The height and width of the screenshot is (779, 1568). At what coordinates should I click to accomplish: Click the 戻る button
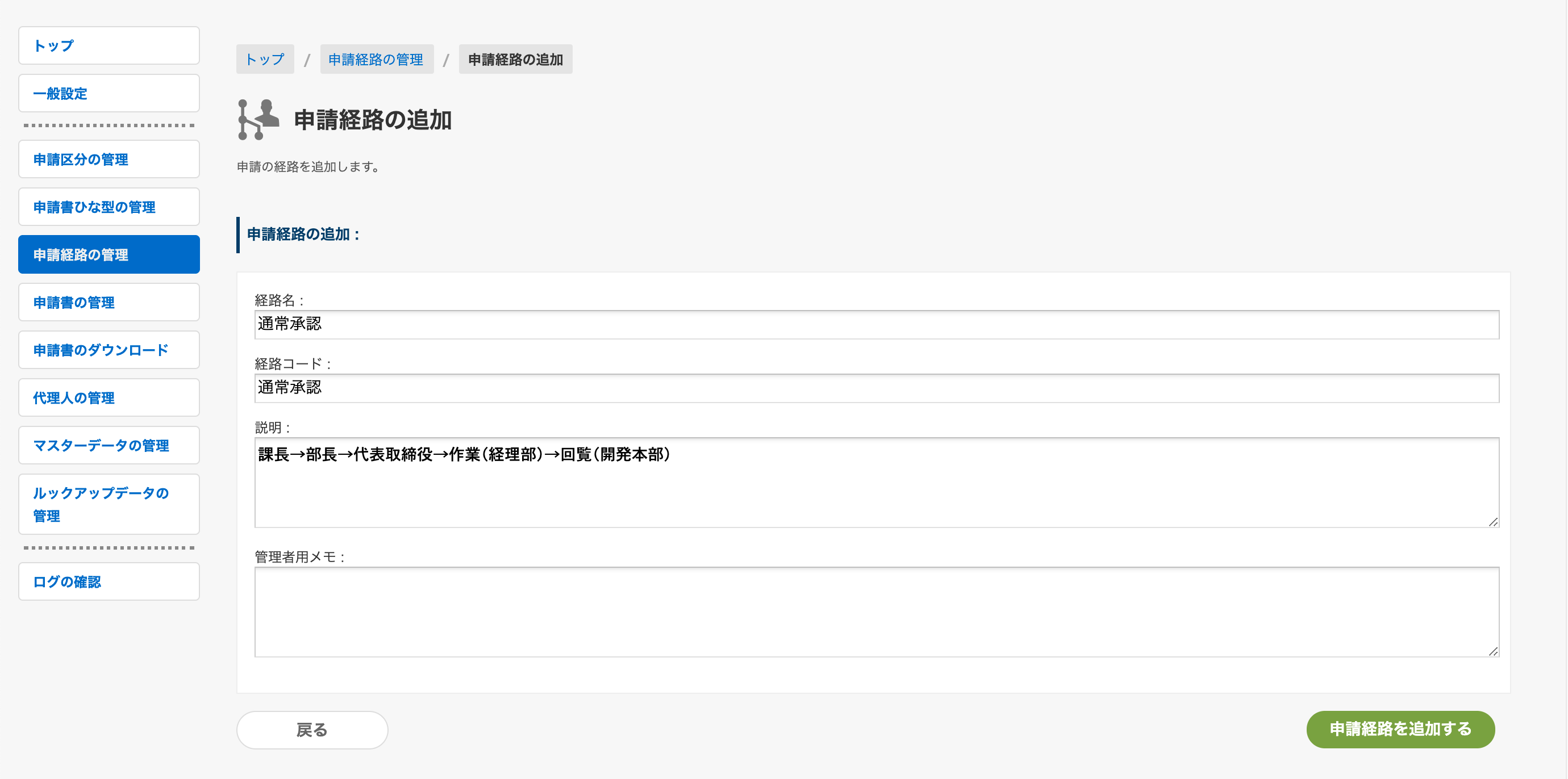[x=312, y=730]
